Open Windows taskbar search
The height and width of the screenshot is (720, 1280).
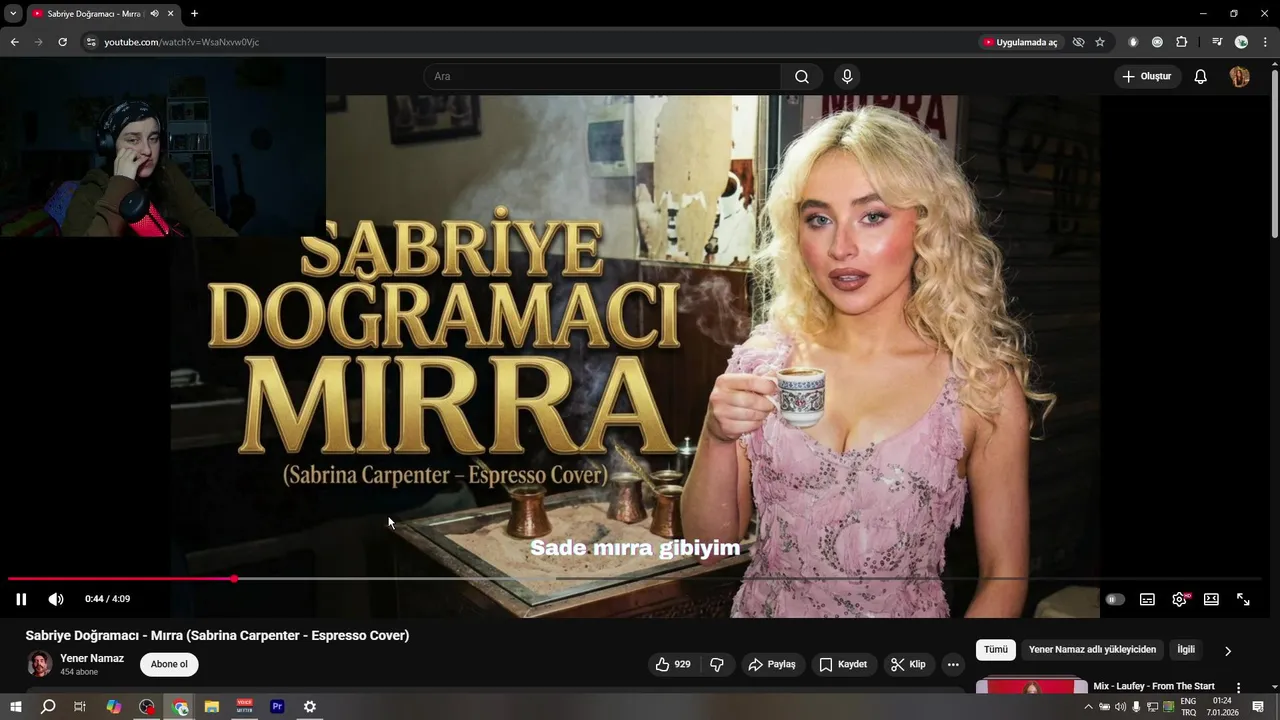tap(47, 707)
